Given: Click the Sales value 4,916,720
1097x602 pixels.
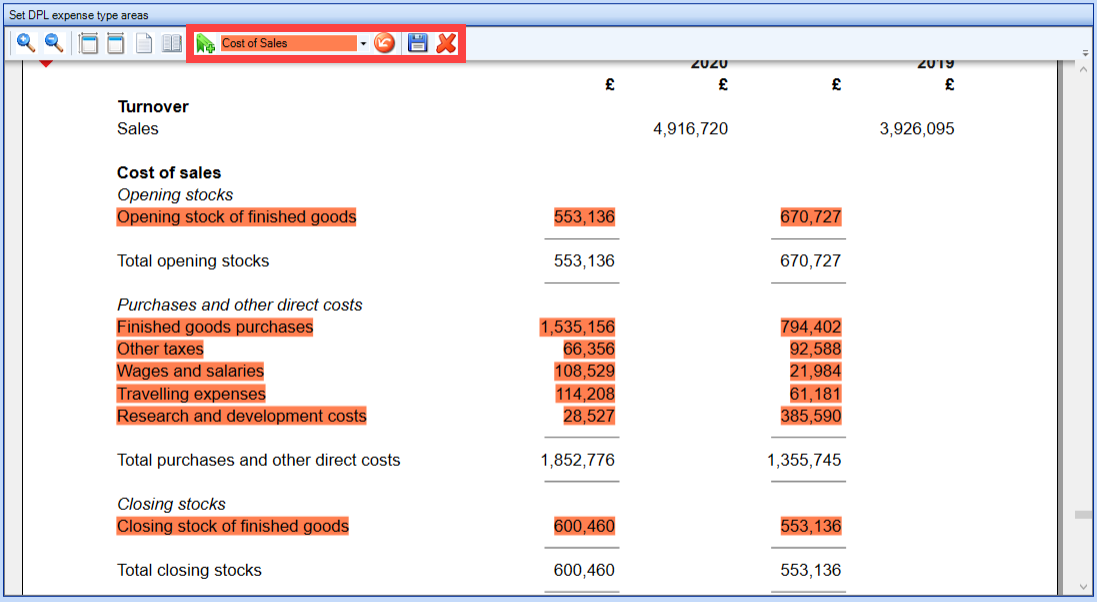Looking at the screenshot, I should point(691,129).
